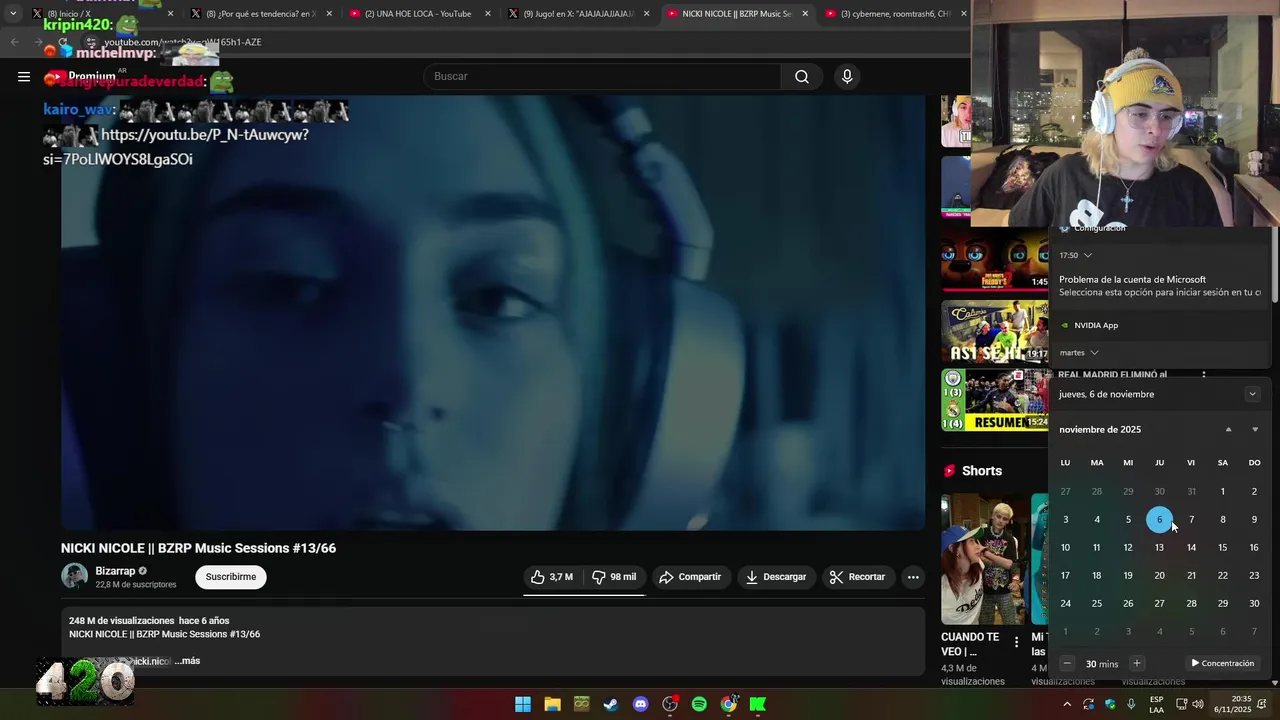Open the CUANDO TE VEO short
The width and height of the screenshot is (1280, 720).
click(x=983, y=559)
